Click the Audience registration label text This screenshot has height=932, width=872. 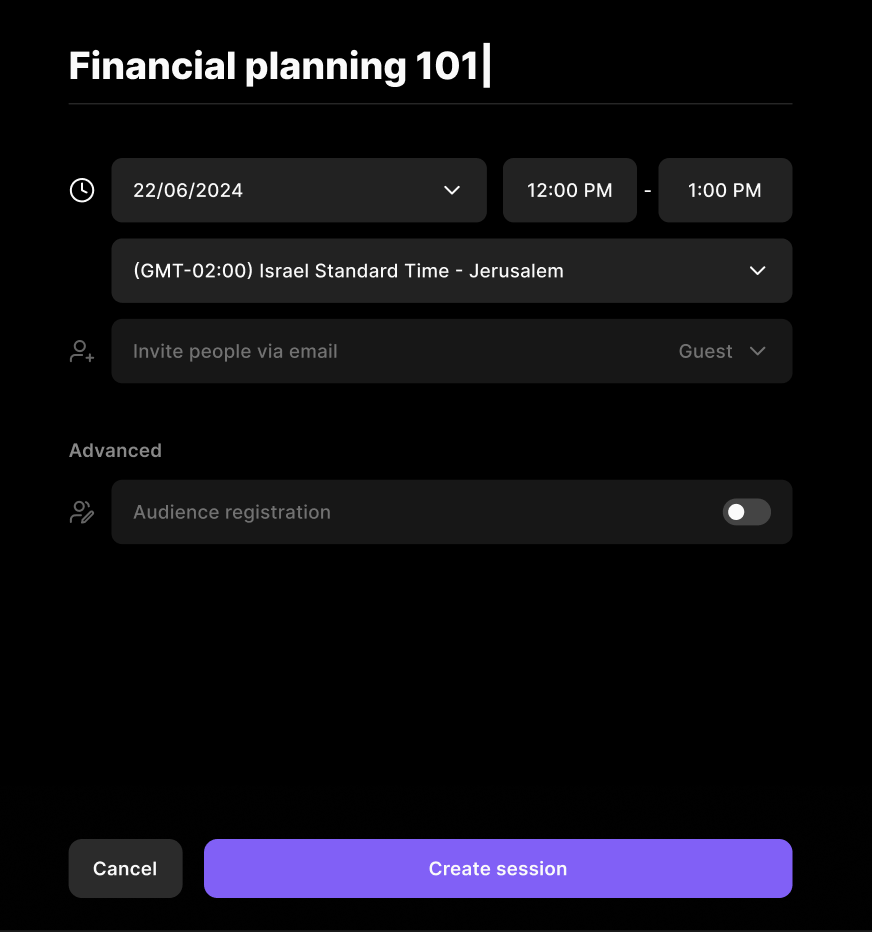point(232,512)
